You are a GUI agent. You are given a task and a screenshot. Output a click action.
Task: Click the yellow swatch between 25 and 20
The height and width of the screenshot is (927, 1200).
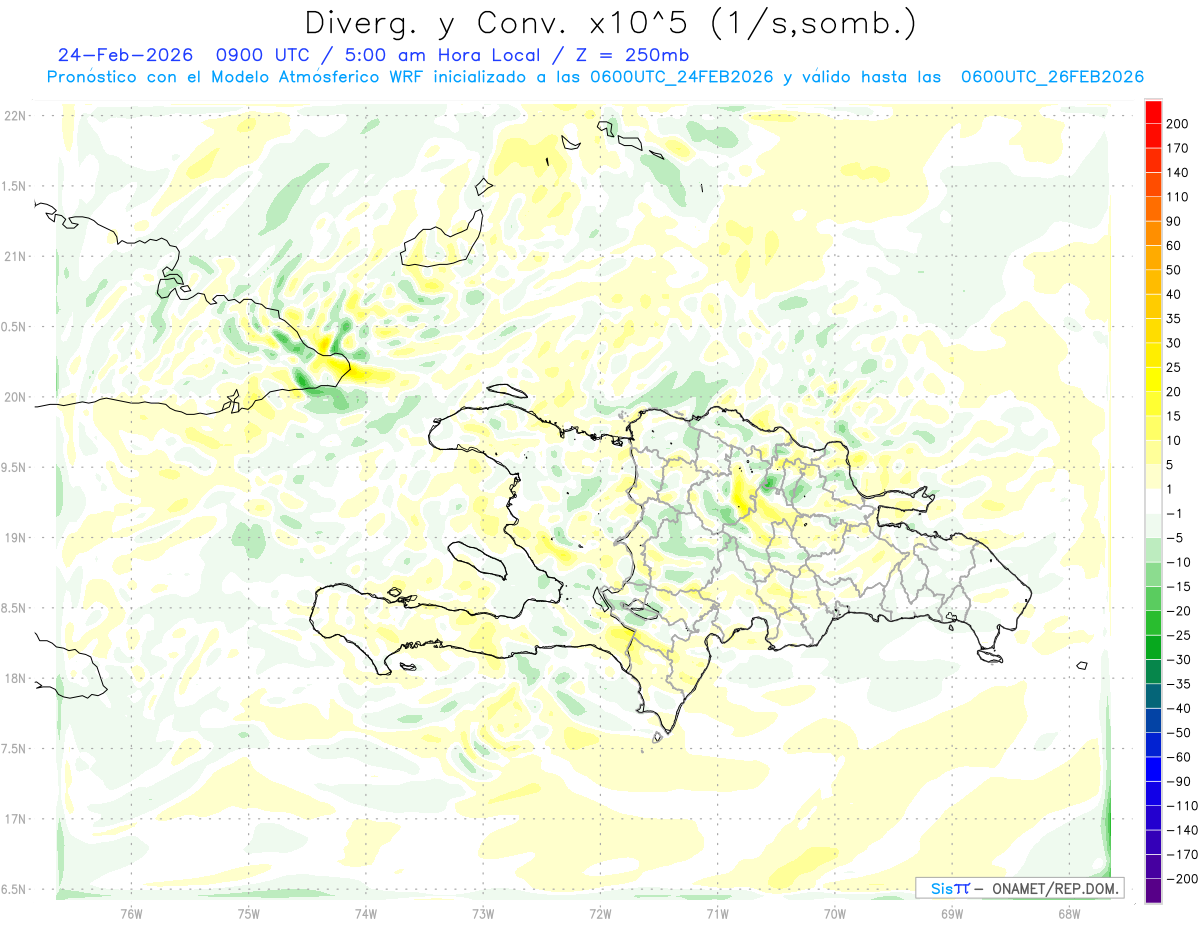point(1153,380)
